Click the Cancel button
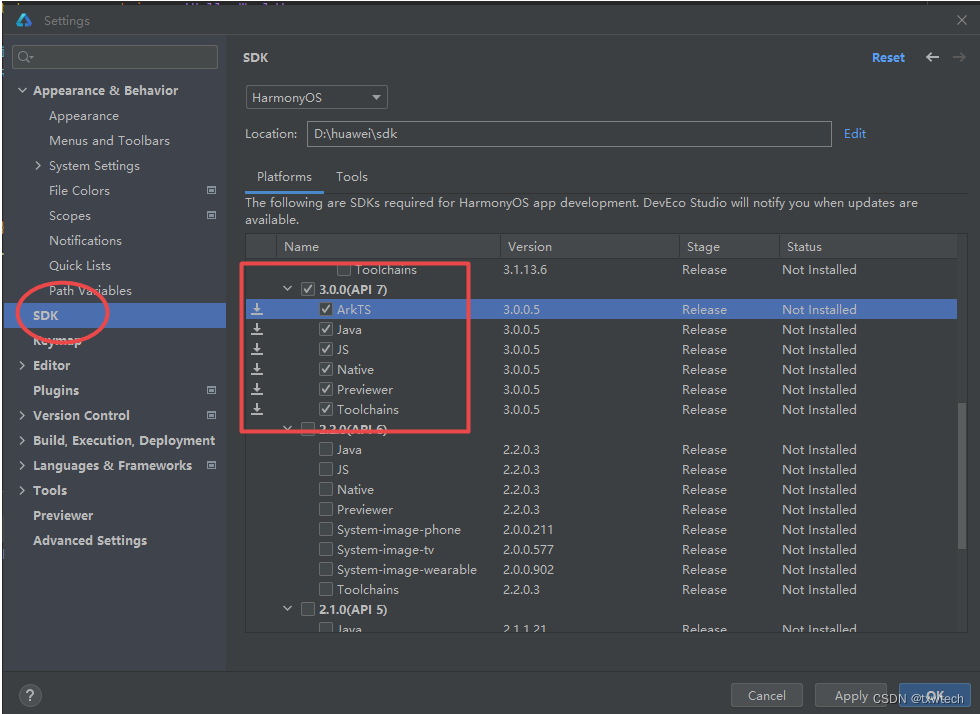This screenshot has width=980, height=714. [766, 695]
